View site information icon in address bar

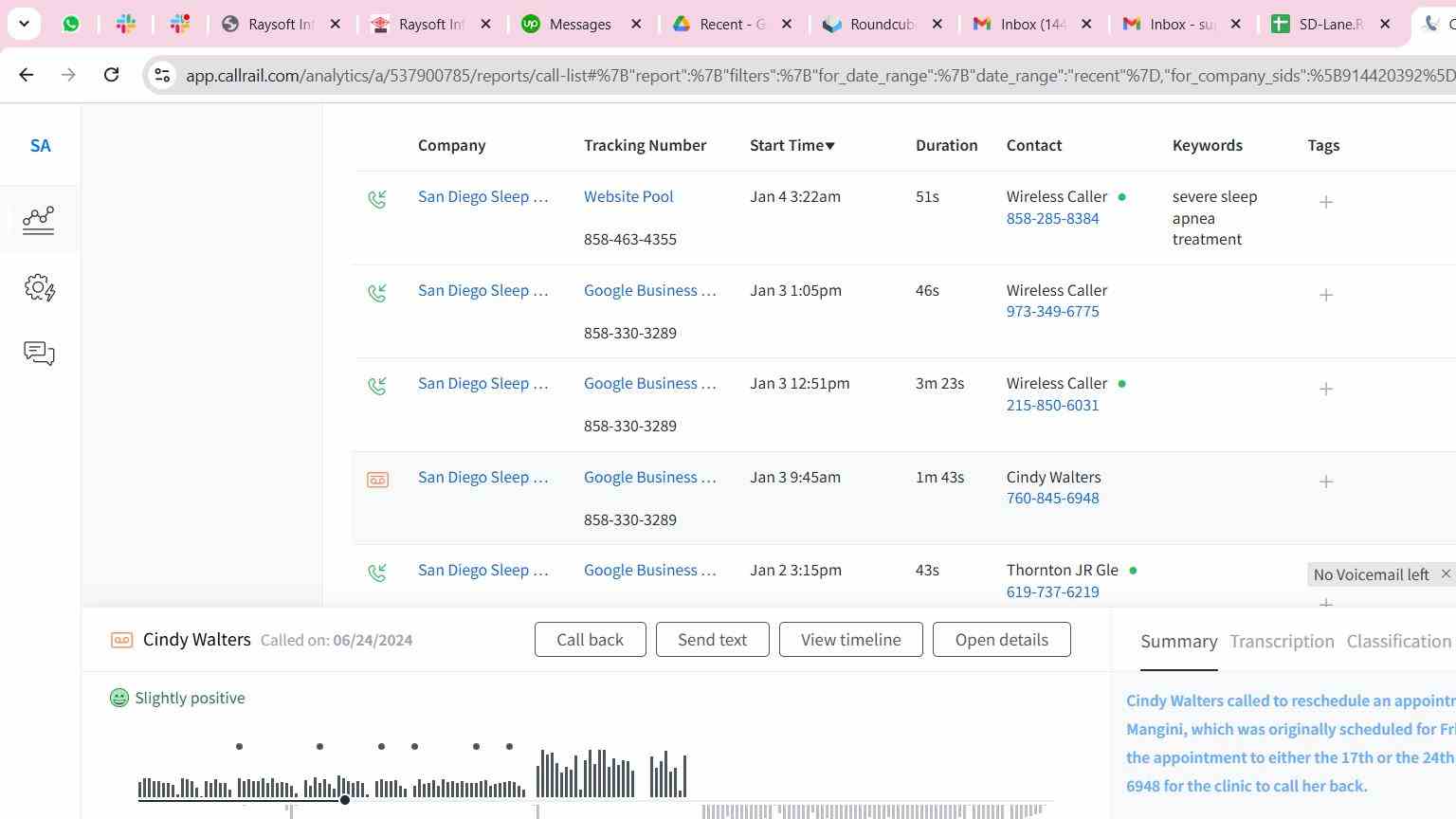click(162, 75)
